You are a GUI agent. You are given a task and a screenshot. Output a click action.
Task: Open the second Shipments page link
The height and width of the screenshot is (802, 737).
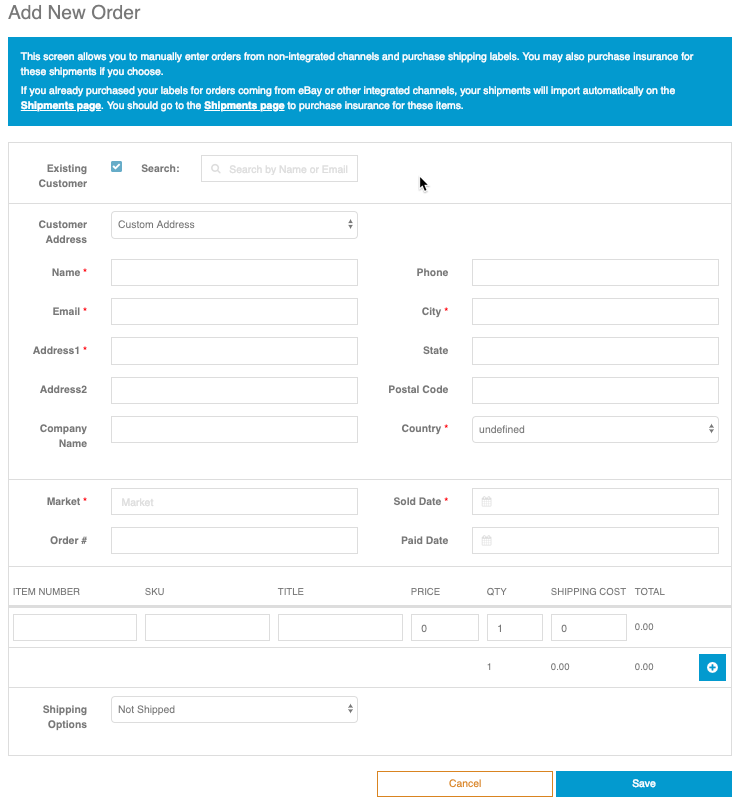[244, 106]
